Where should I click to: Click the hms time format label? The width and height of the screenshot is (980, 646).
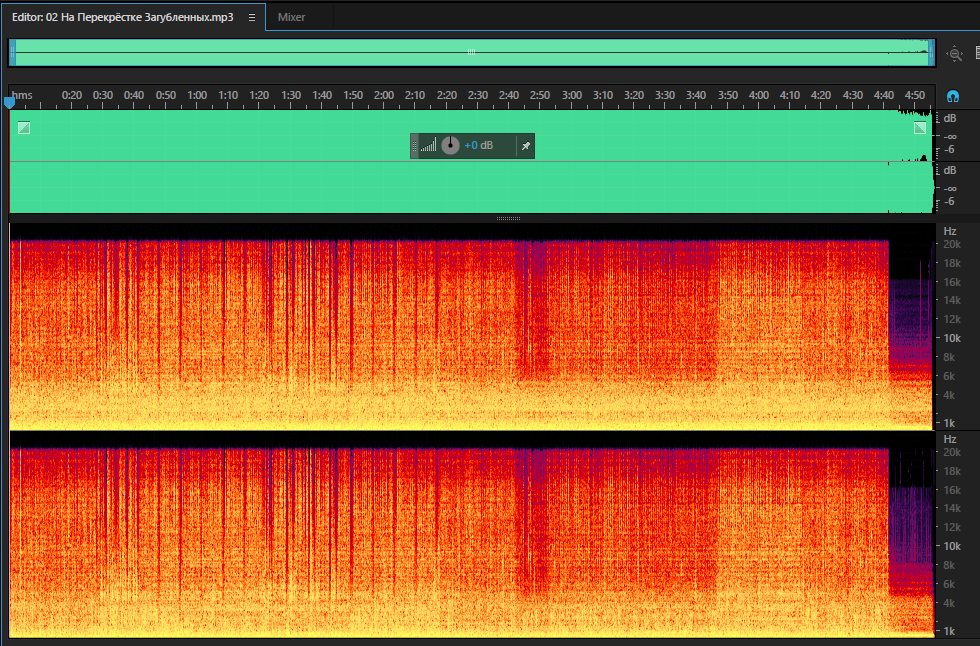coord(22,95)
